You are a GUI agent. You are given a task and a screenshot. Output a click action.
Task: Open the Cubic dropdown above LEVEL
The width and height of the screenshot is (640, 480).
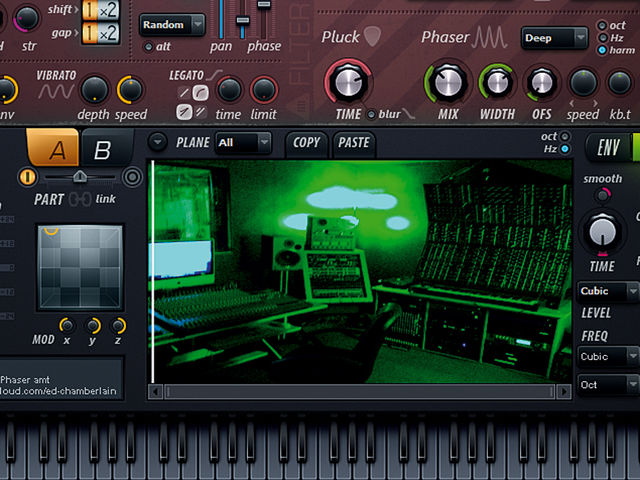(609, 291)
